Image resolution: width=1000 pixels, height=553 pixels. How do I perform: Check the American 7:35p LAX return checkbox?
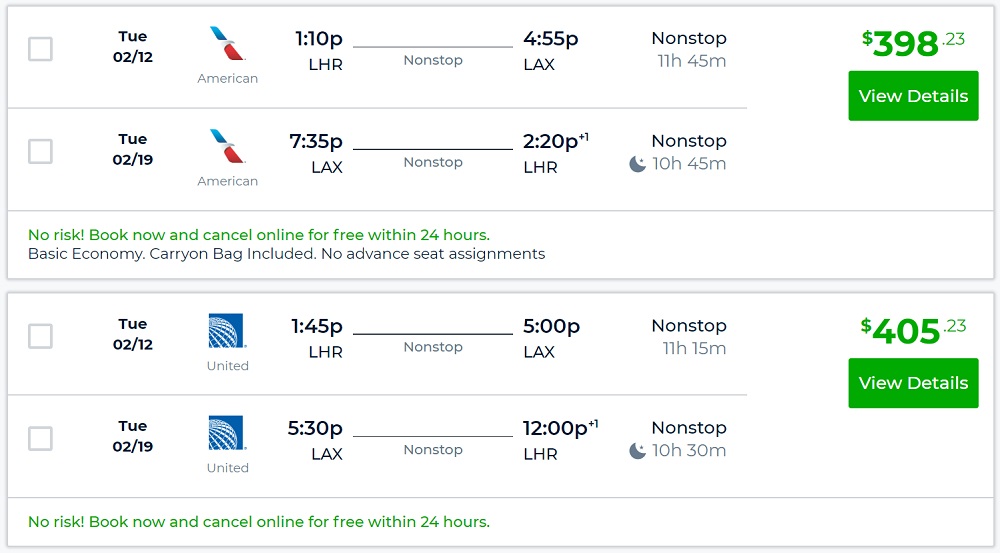(x=40, y=152)
